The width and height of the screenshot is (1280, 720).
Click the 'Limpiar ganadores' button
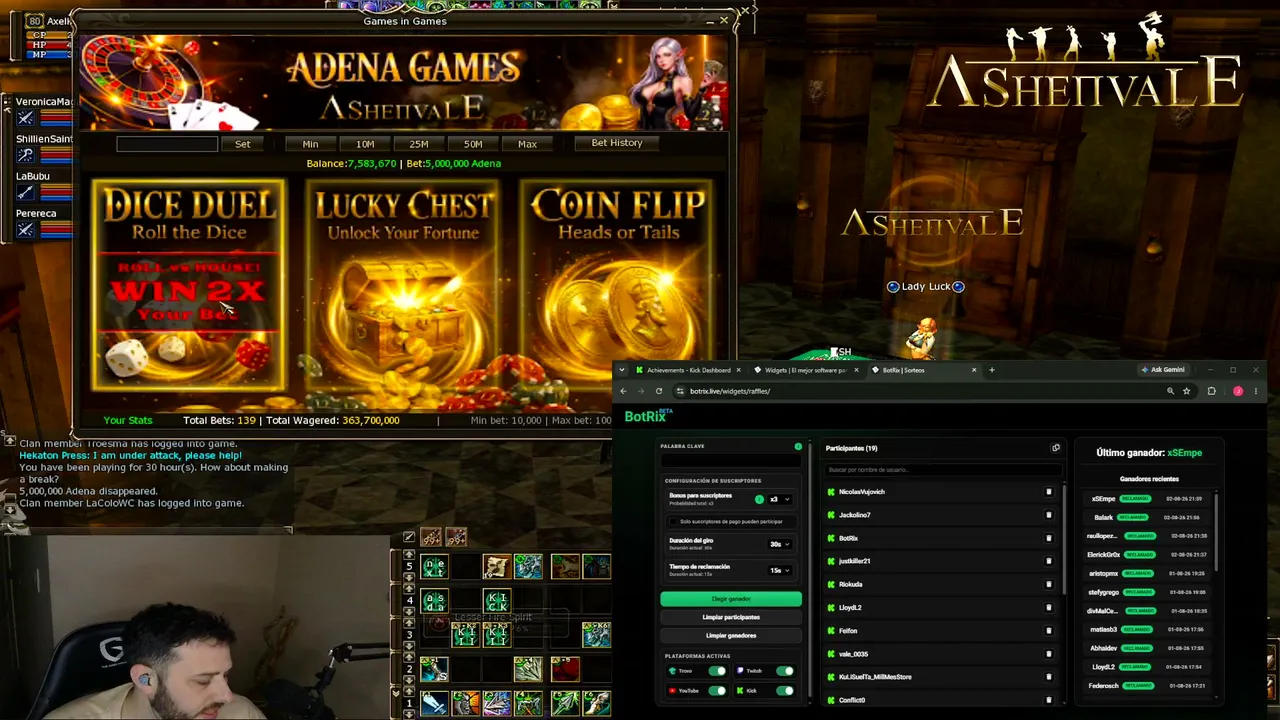(731, 635)
